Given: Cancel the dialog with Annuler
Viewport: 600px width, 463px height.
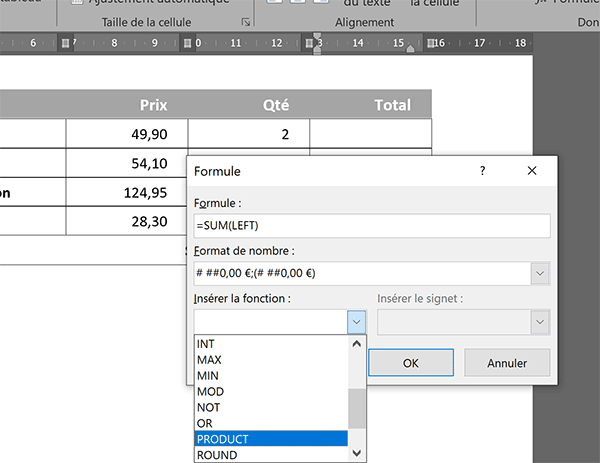Looking at the screenshot, I should [x=507, y=363].
